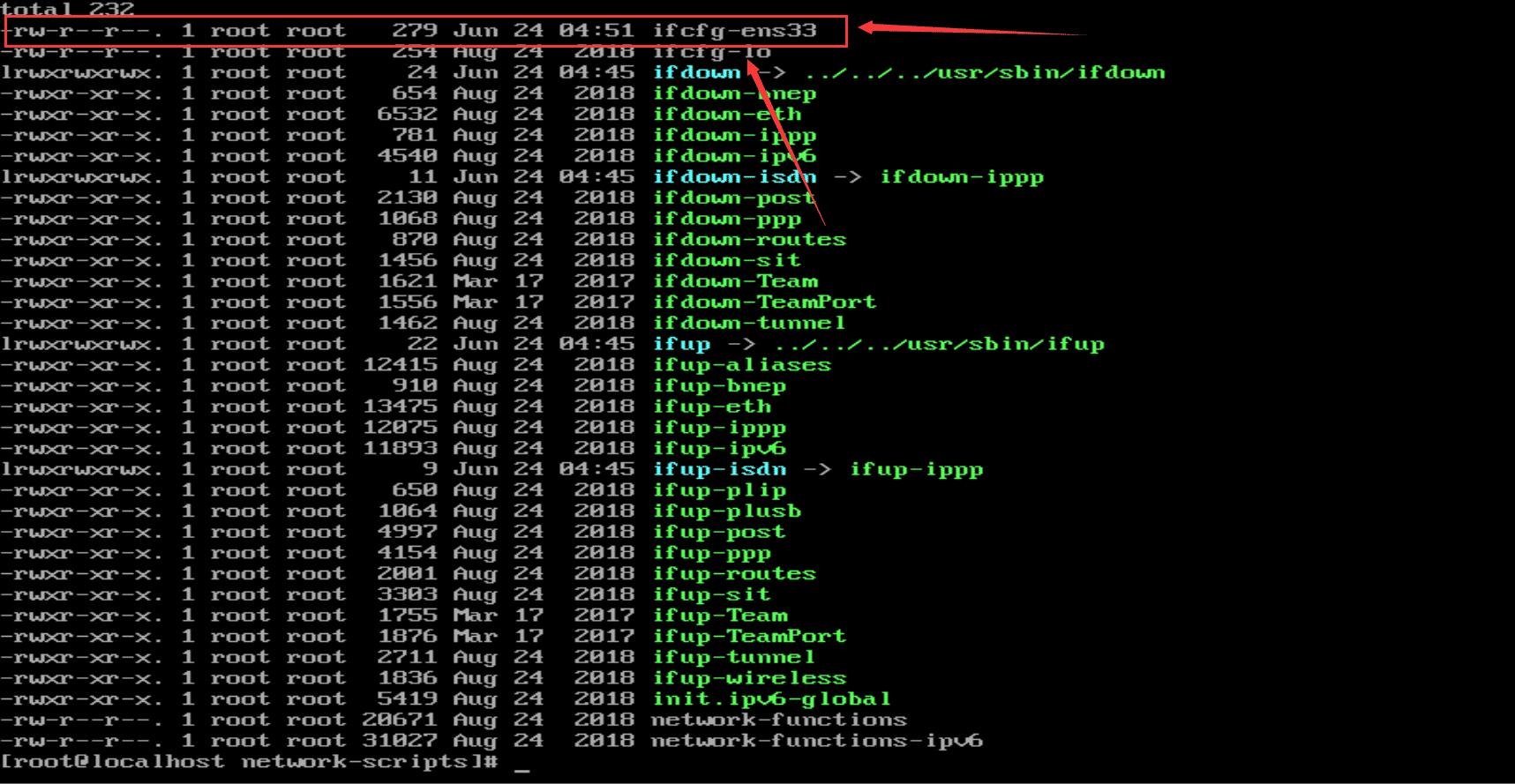1515x784 pixels.
Task: Click the ifup-plusb script name
Action: click(726, 511)
